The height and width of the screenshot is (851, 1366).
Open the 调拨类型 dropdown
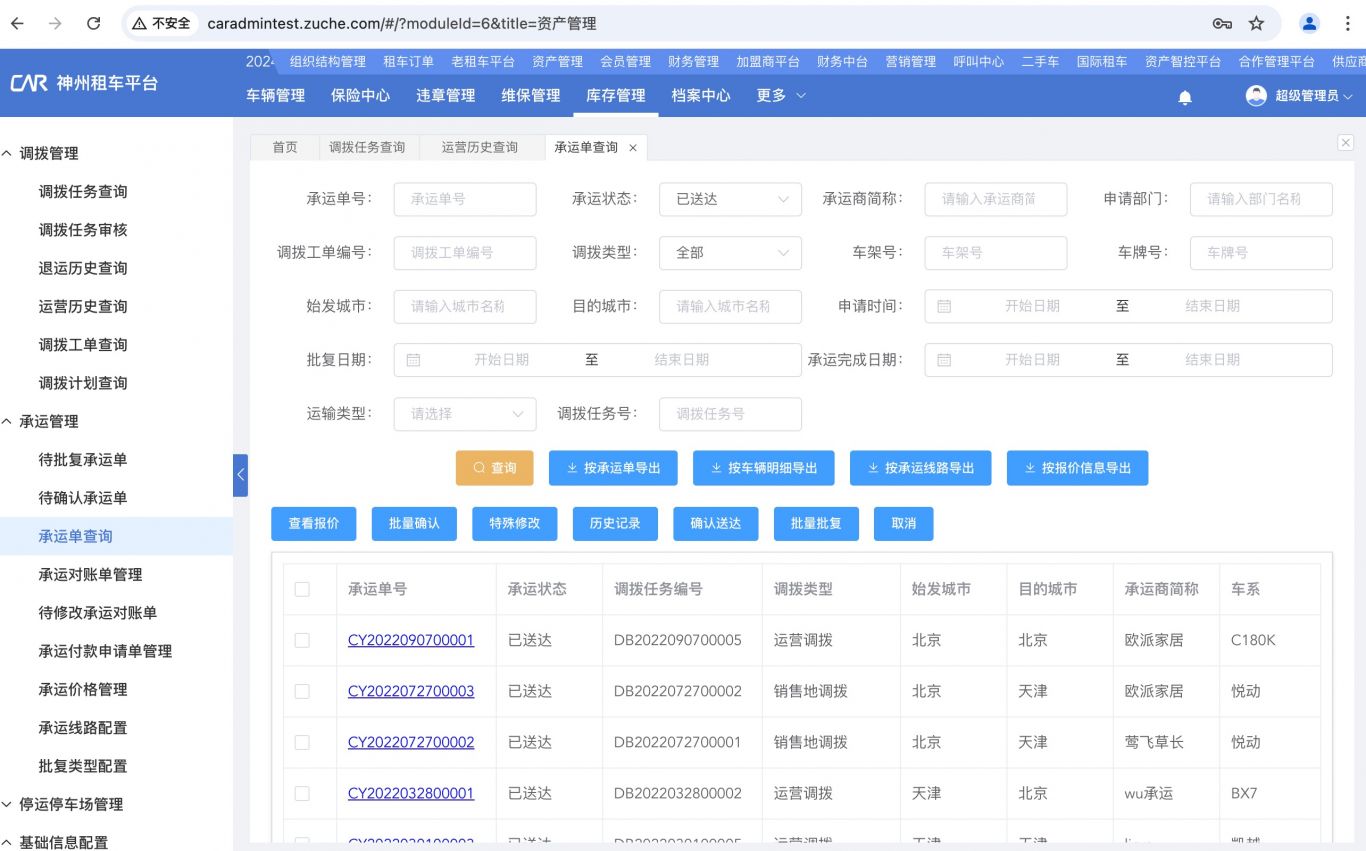coord(730,253)
